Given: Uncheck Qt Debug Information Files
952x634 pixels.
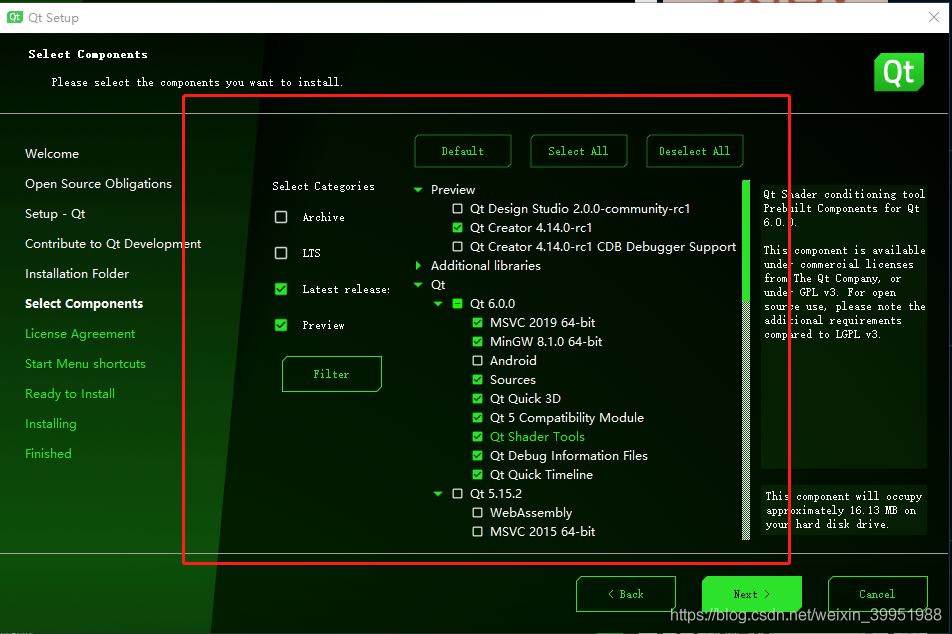Looking at the screenshot, I should pos(478,455).
